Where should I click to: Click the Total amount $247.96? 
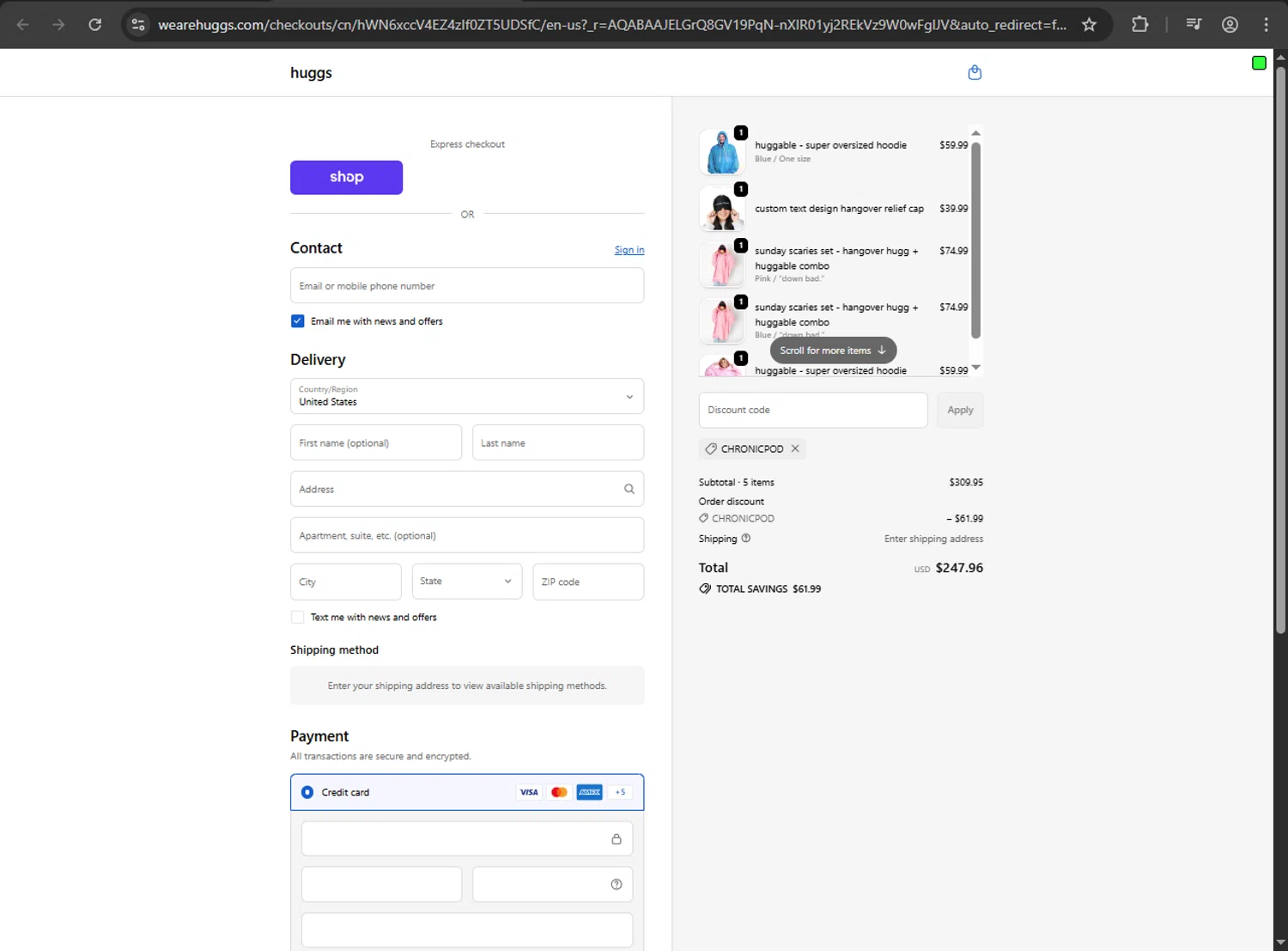click(x=959, y=568)
